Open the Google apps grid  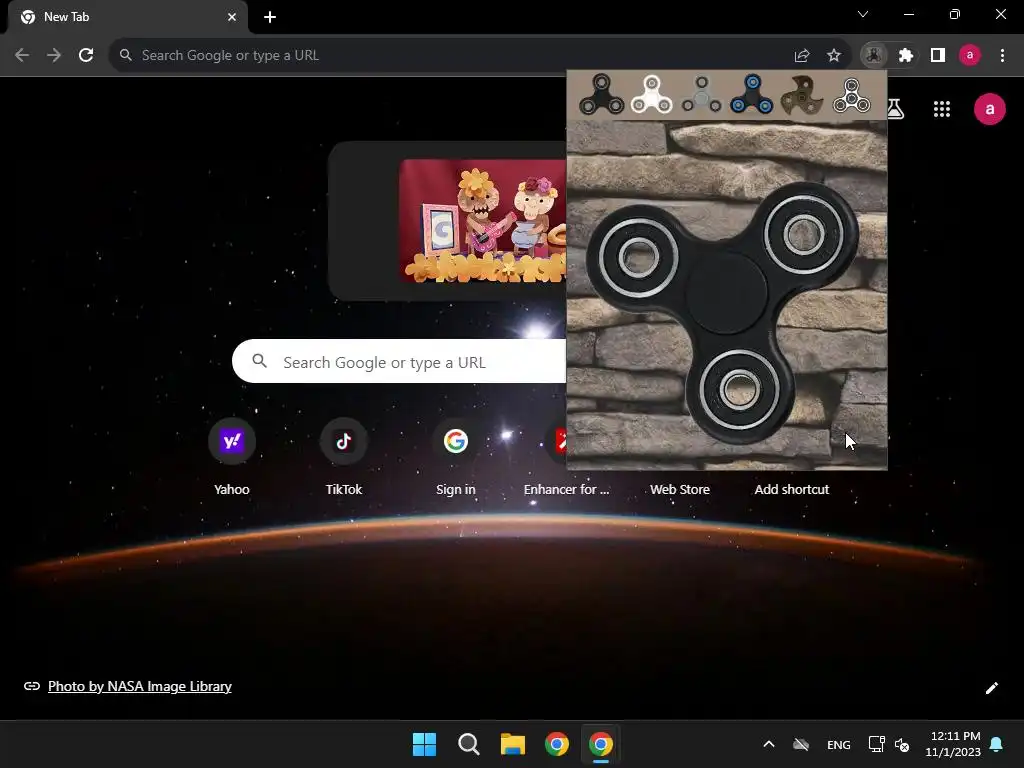pos(942,109)
